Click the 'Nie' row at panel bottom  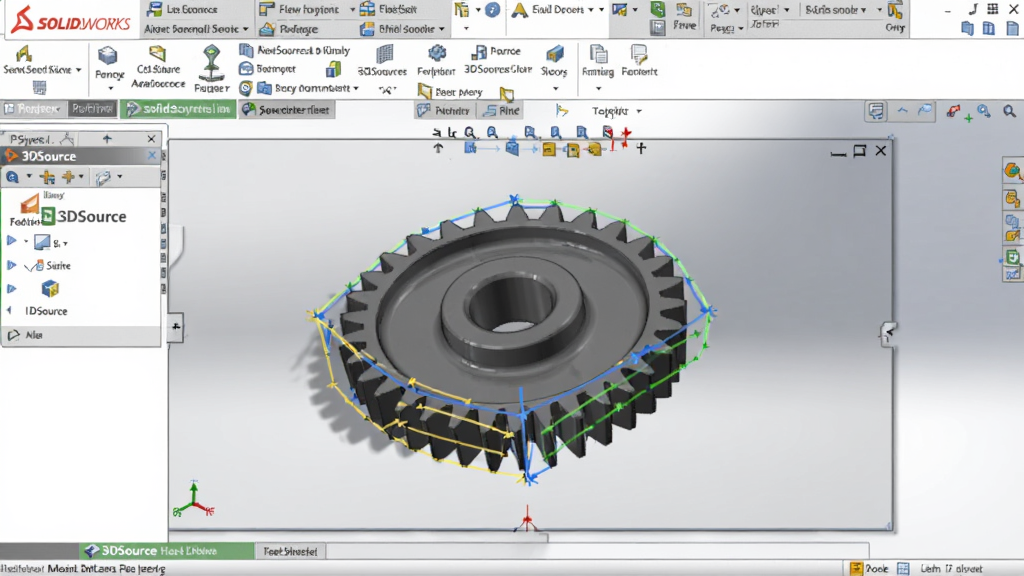pyautogui.click(x=81, y=335)
